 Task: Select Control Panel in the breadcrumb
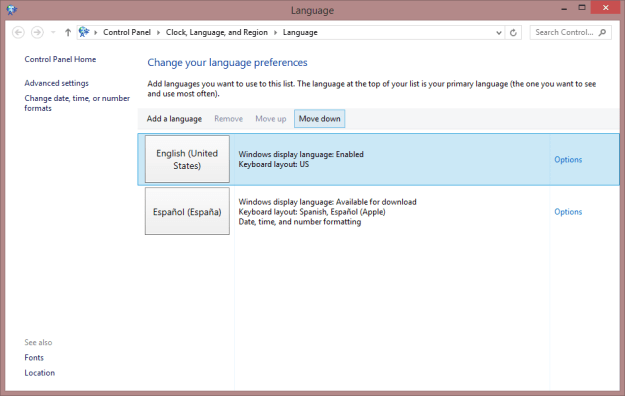(x=127, y=32)
